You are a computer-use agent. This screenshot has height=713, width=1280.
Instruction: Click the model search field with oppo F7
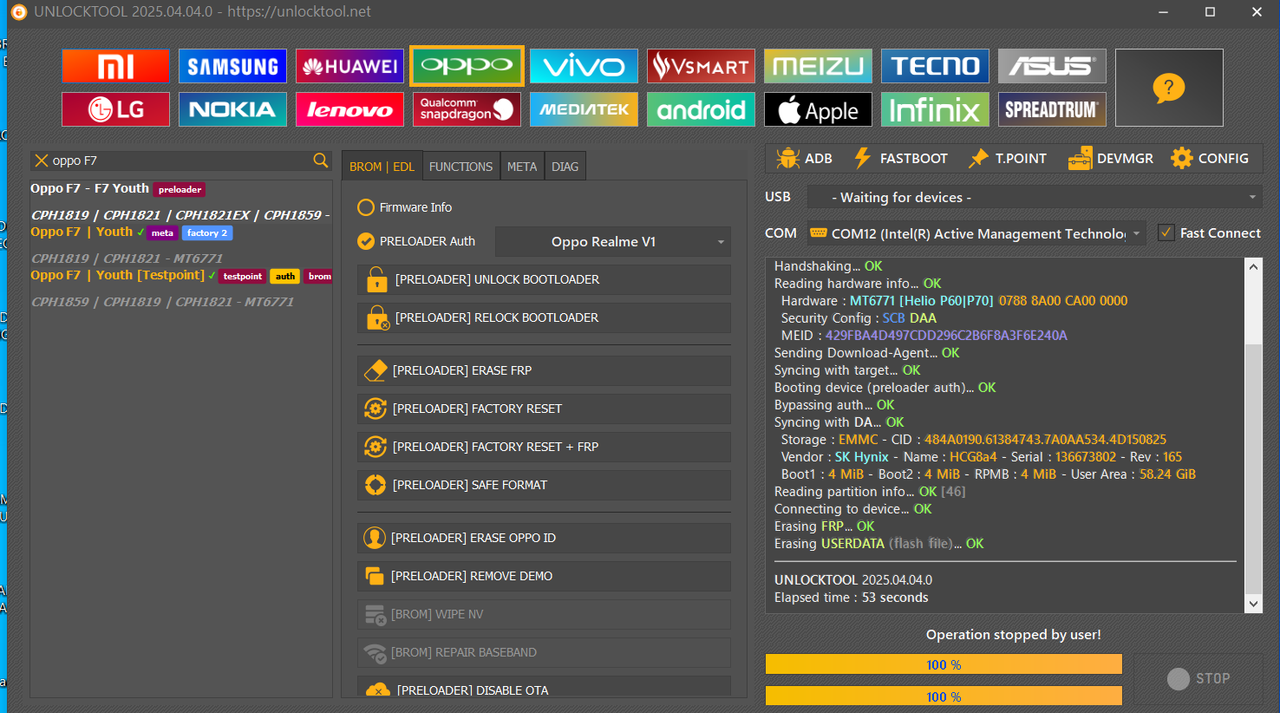point(180,160)
